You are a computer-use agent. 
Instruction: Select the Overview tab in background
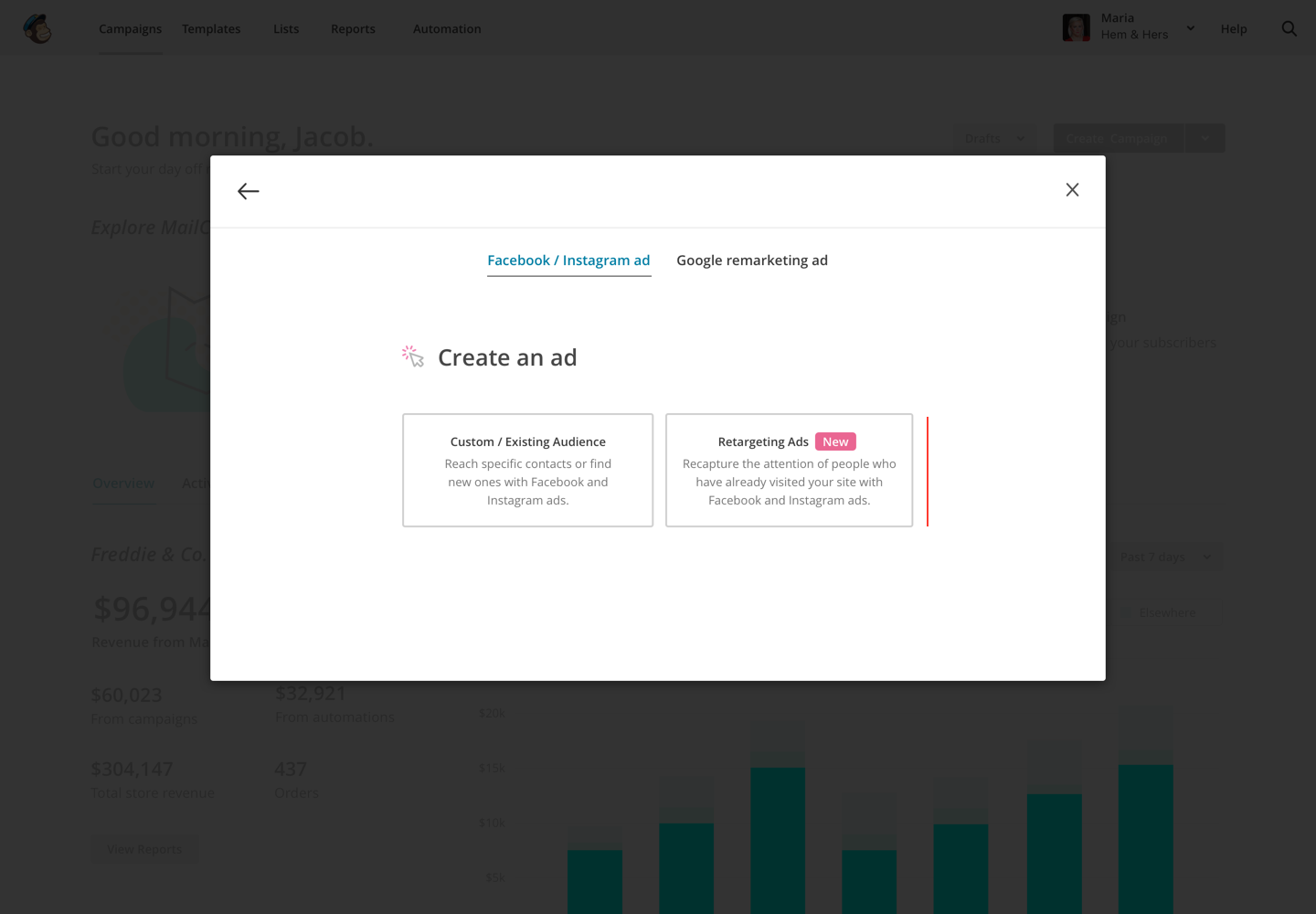click(x=123, y=484)
